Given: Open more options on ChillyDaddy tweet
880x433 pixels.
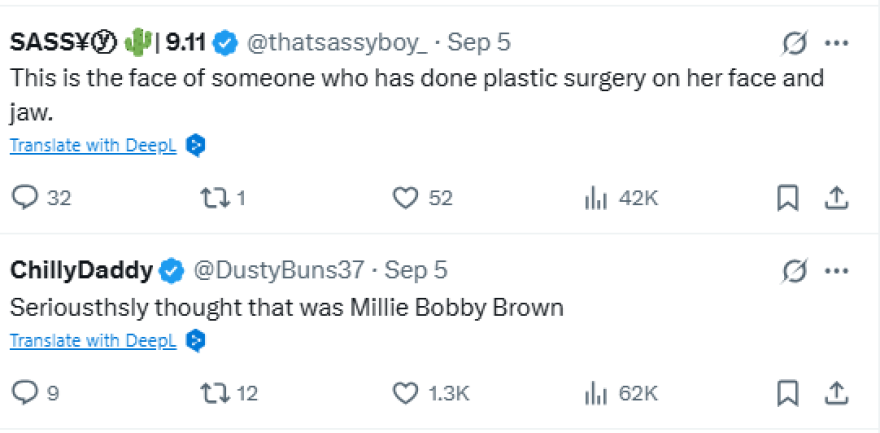Looking at the screenshot, I should (x=837, y=271).
